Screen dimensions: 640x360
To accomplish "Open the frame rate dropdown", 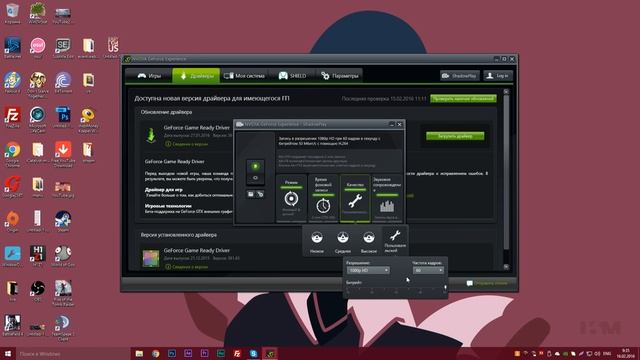I will [428, 270].
